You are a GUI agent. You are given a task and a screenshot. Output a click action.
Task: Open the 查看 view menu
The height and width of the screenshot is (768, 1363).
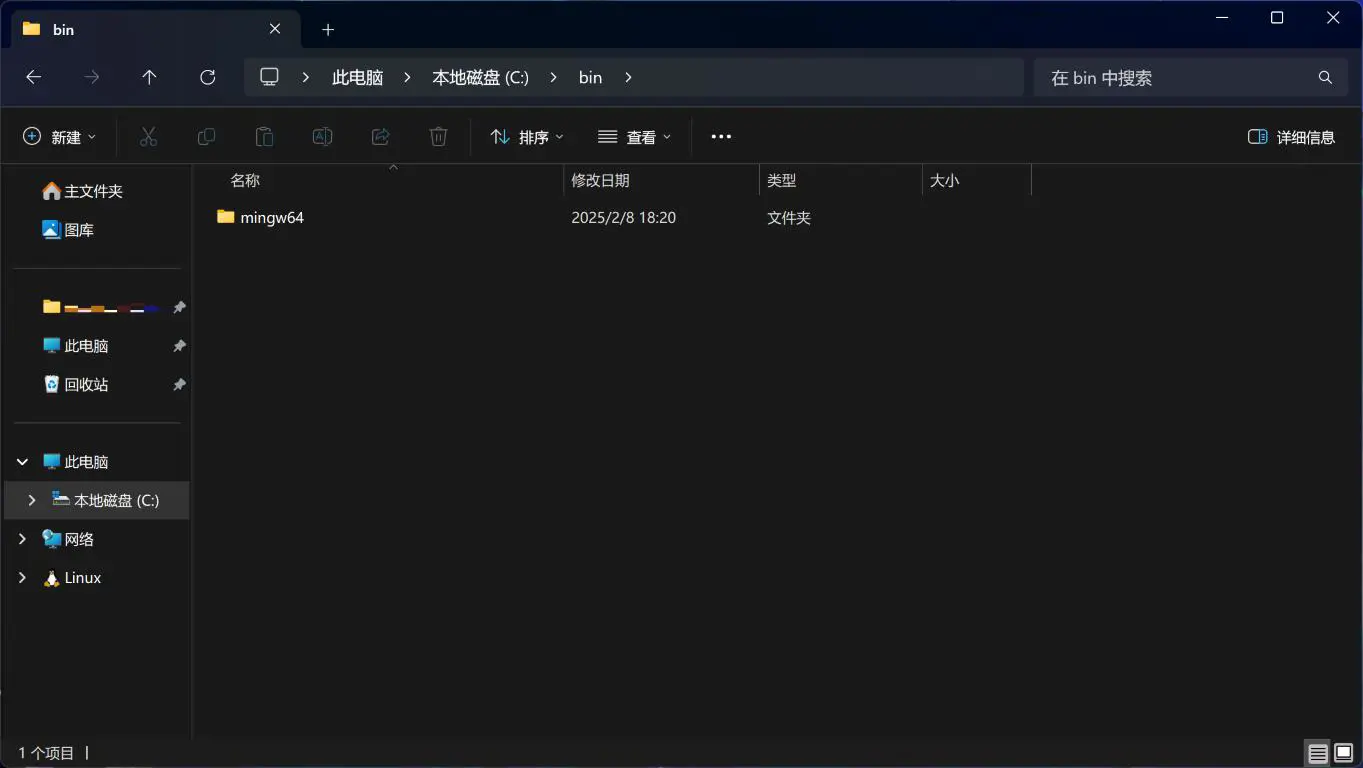point(634,137)
